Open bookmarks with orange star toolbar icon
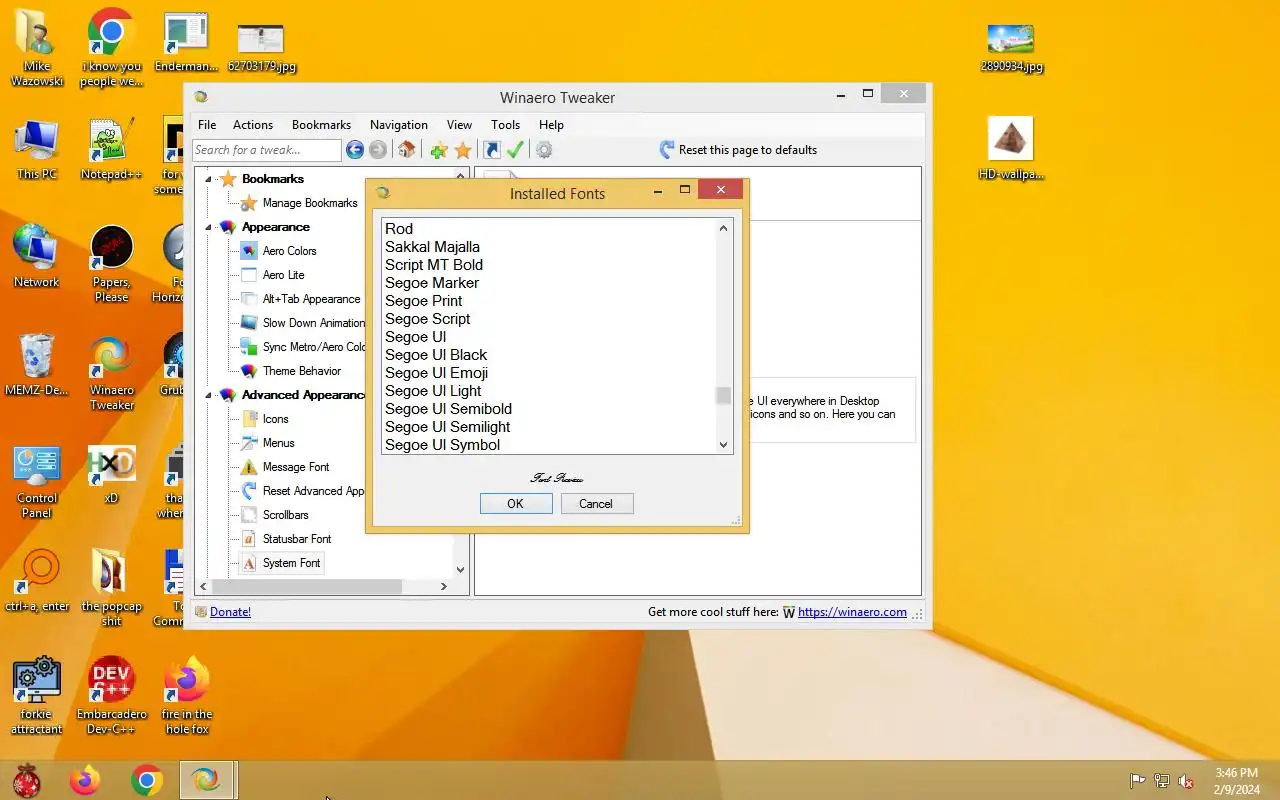The width and height of the screenshot is (1280, 800). 462,150
